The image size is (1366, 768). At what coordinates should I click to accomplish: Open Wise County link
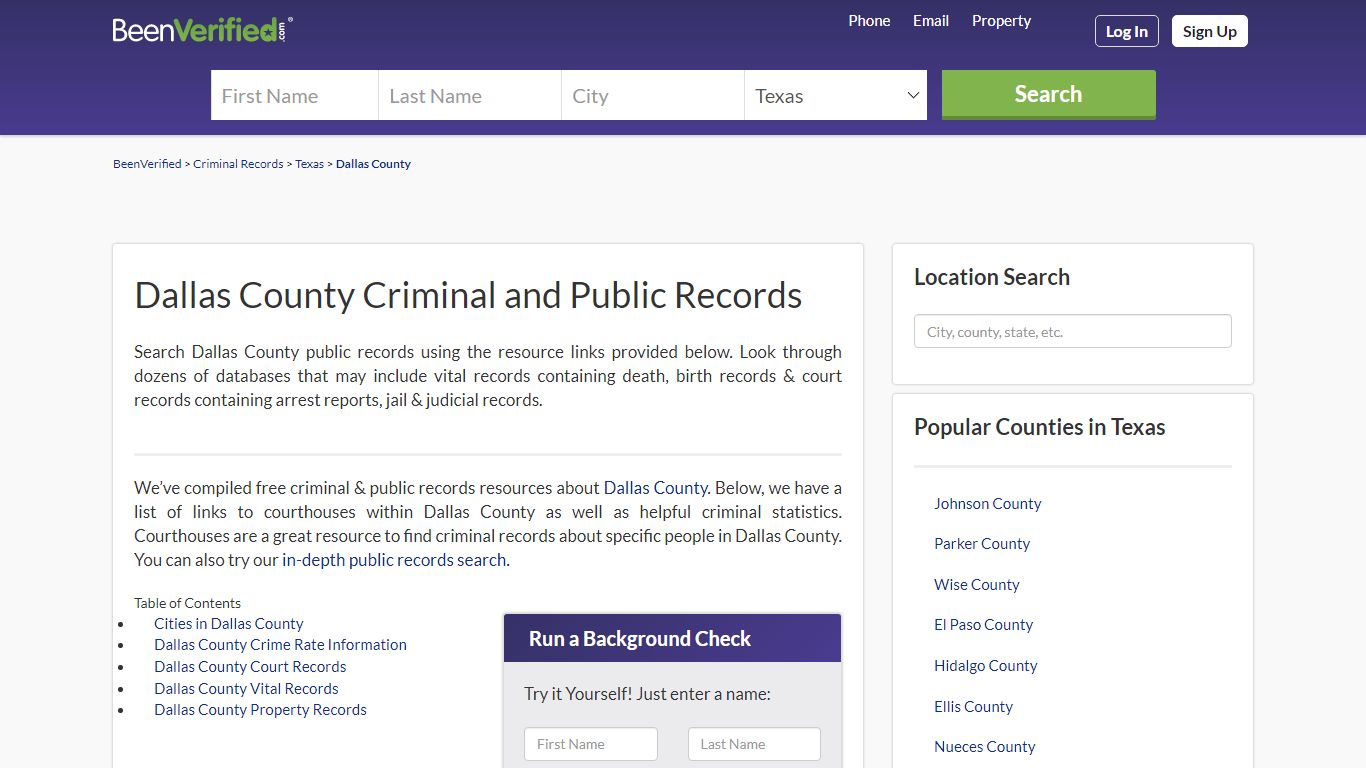tap(977, 585)
